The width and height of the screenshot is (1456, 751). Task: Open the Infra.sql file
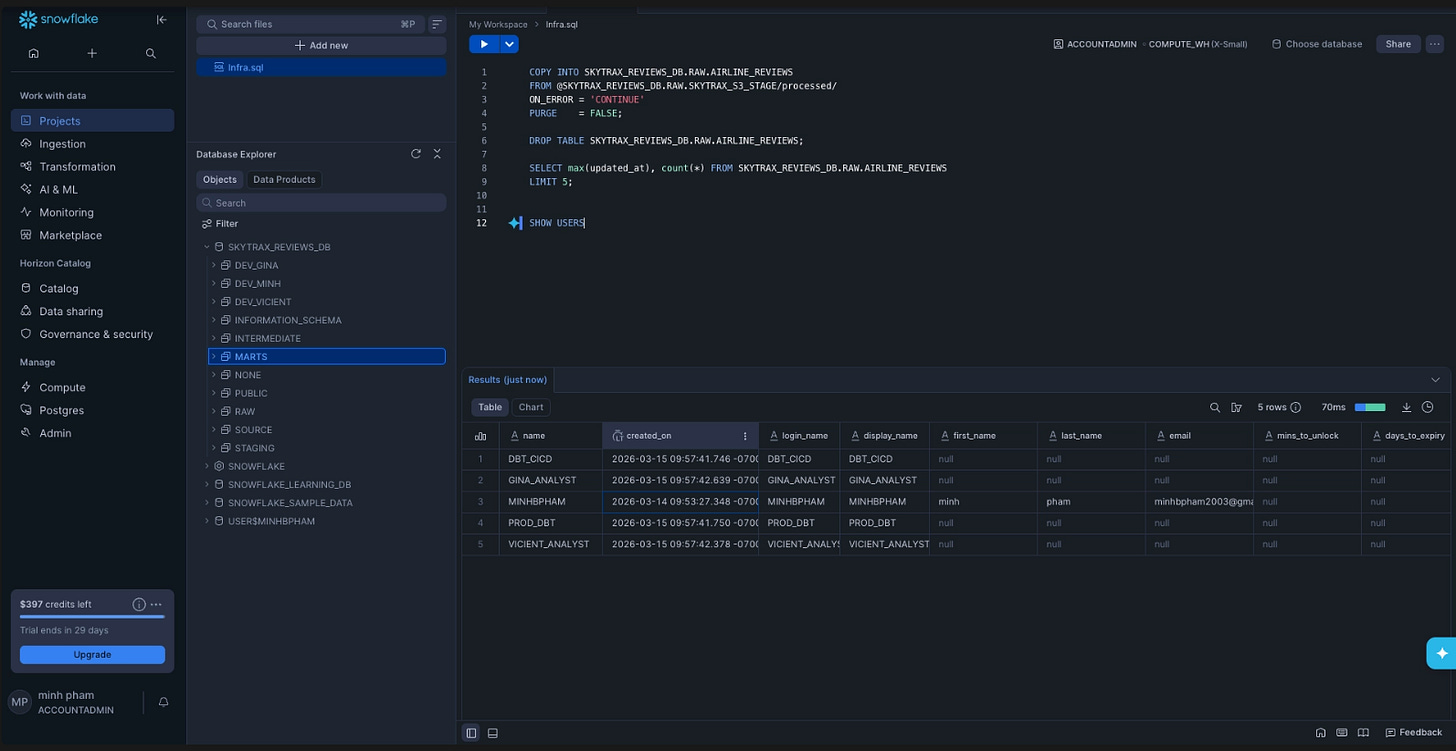point(321,67)
